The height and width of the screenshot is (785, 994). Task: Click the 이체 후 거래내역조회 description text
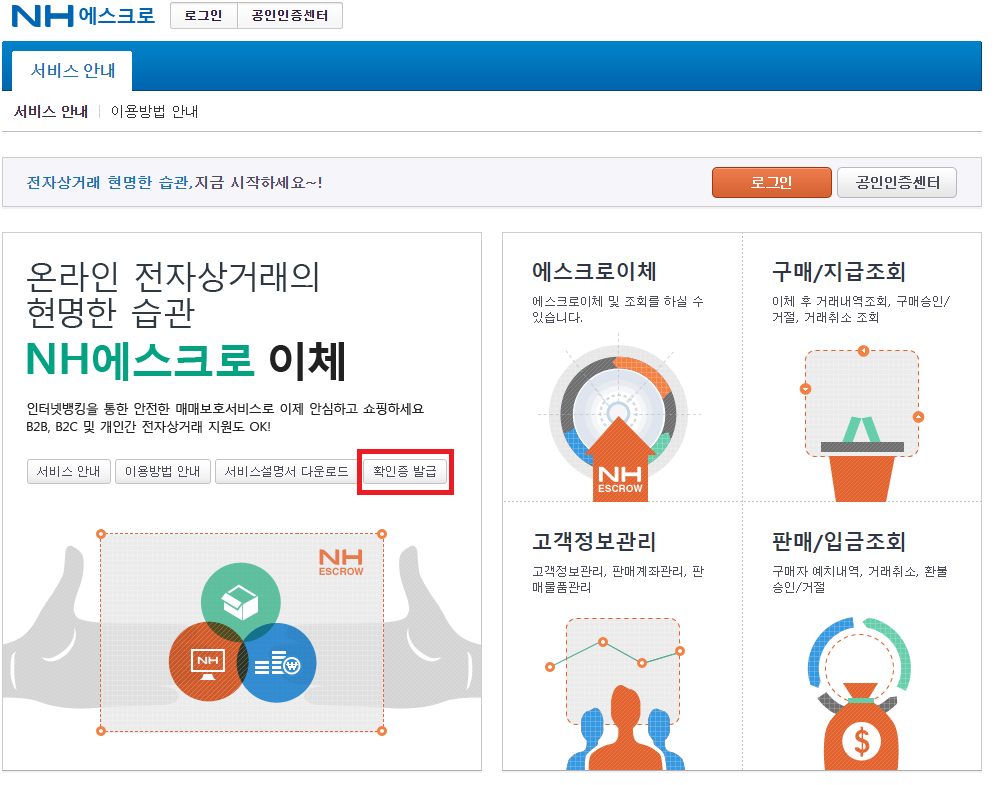(861, 309)
